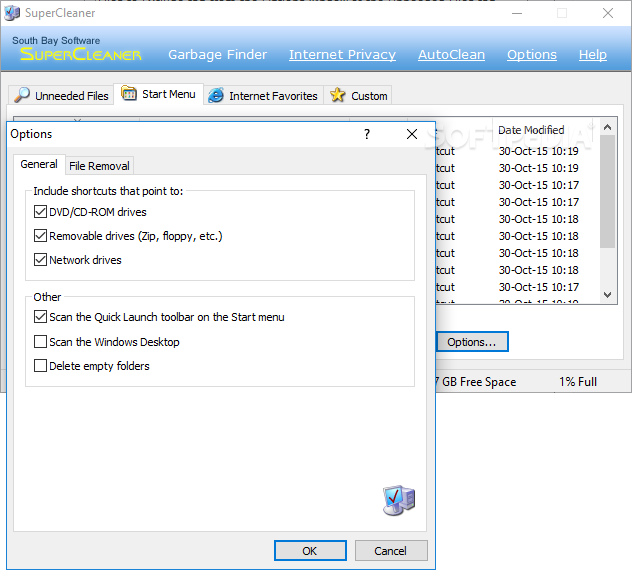The width and height of the screenshot is (632, 570).
Task: Click the Start Menu tab folder icon
Action: coord(129,93)
